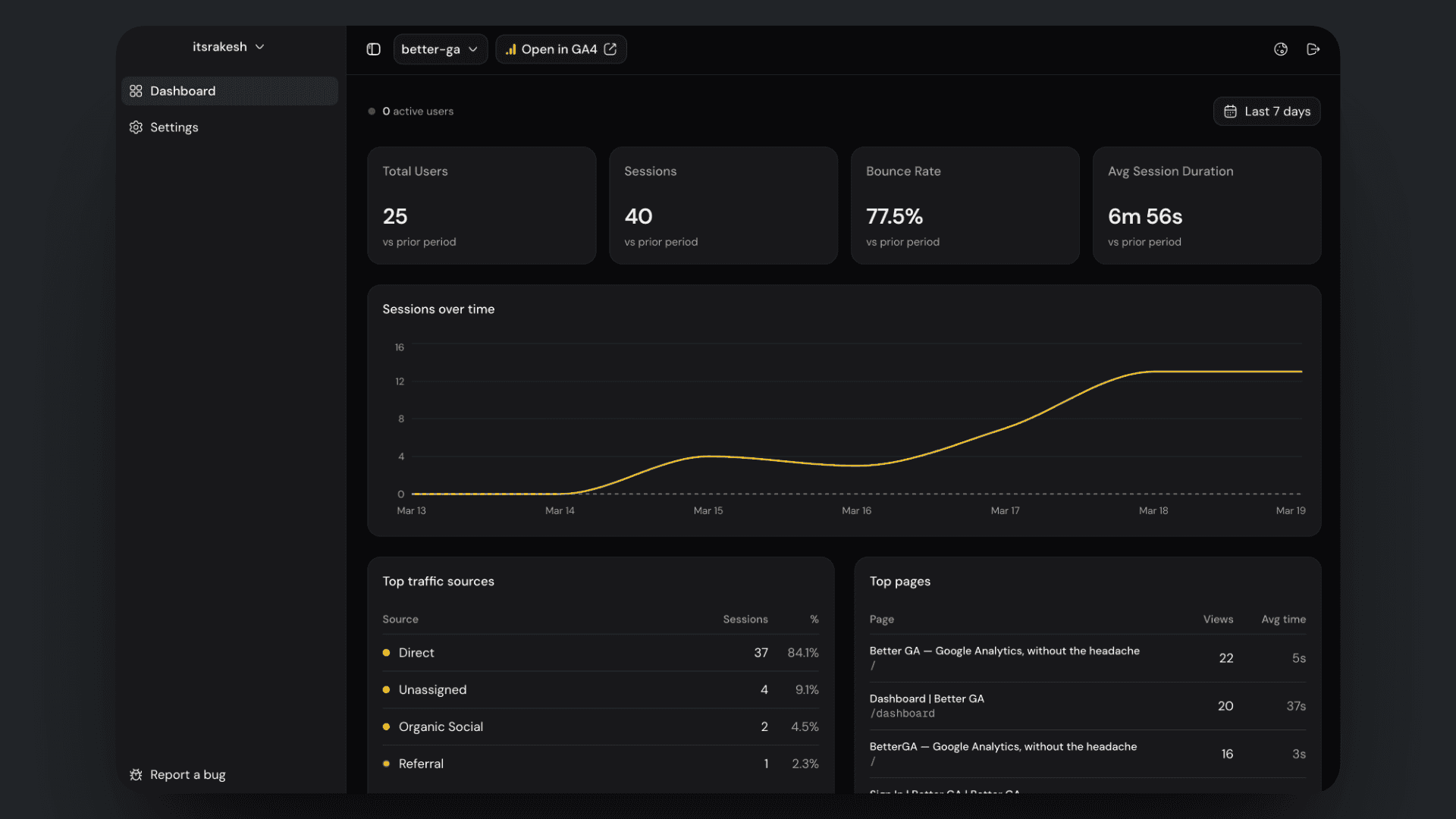Click the Direct source yellow dot
Image resolution: width=1456 pixels, height=819 pixels.
[386, 653]
